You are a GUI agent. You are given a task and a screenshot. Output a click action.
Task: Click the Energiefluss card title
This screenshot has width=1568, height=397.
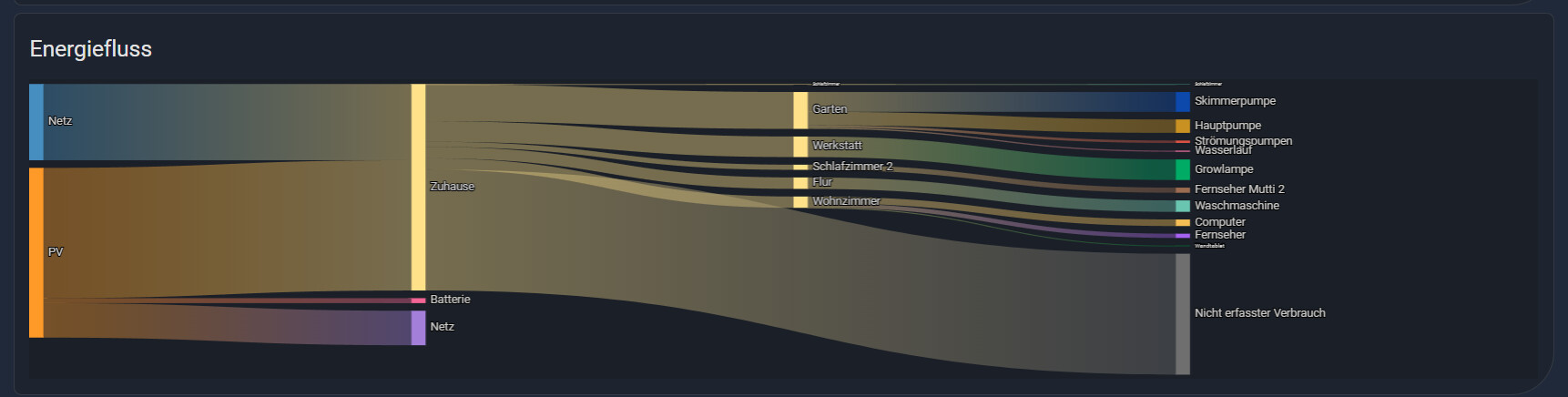point(91,49)
